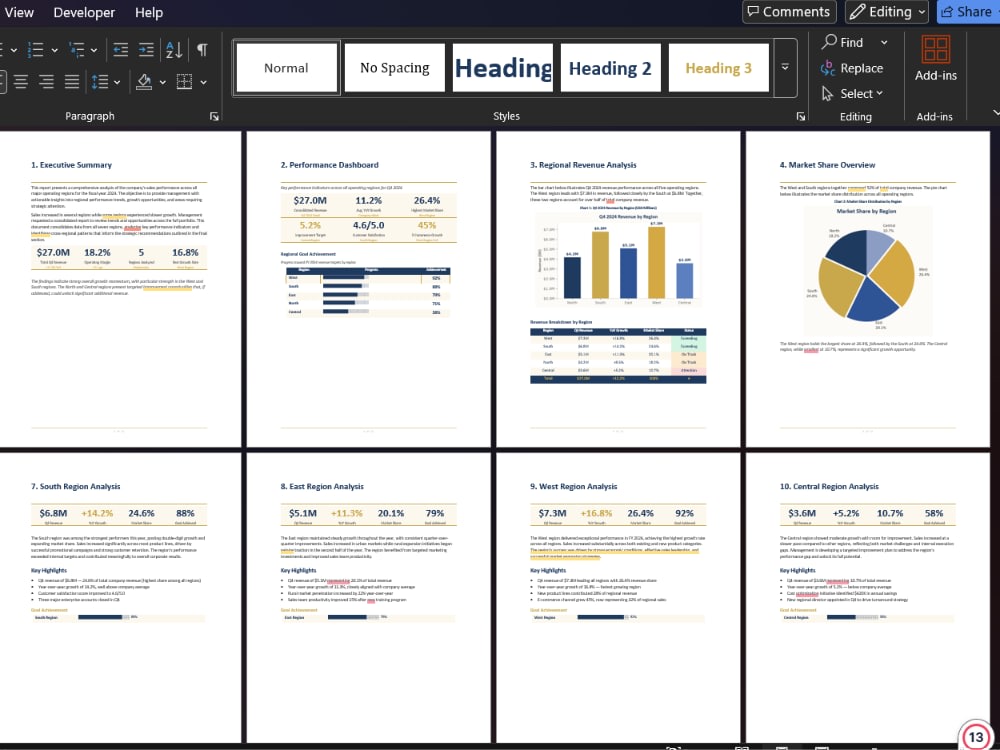
Task: Click the '8. East Region Analysis' heading
Action: (322, 486)
